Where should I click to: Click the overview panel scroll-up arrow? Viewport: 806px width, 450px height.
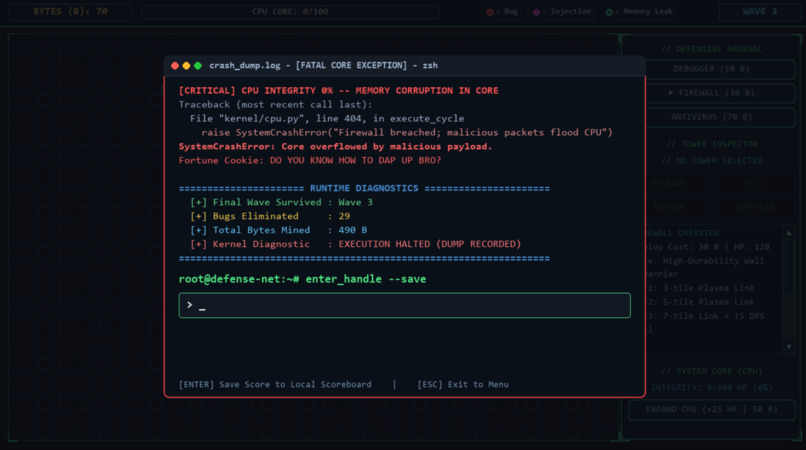(x=789, y=233)
